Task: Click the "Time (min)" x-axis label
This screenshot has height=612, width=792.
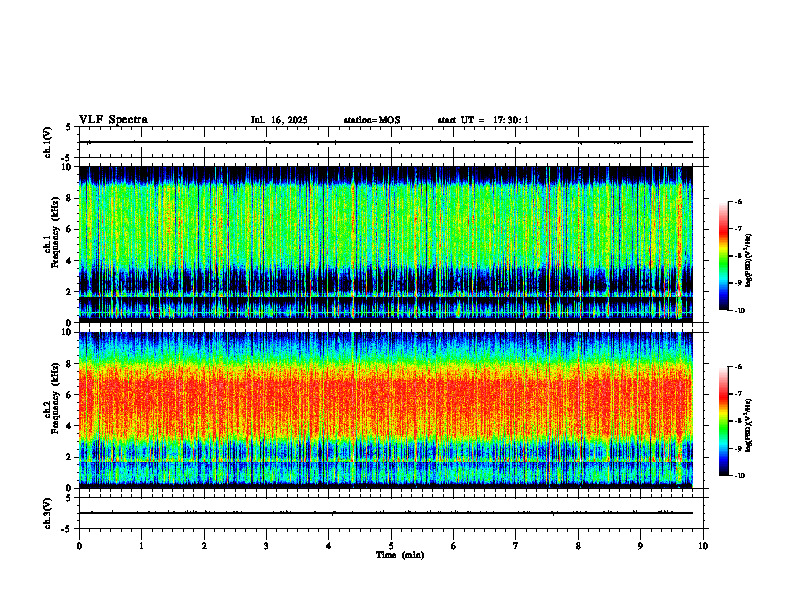Action: [400, 555]
